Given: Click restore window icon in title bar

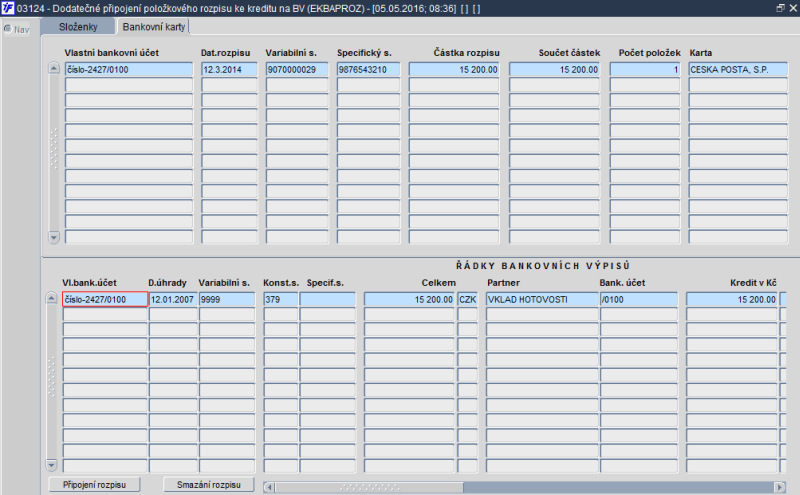Looking at the screenshot, I should (780, 8).
